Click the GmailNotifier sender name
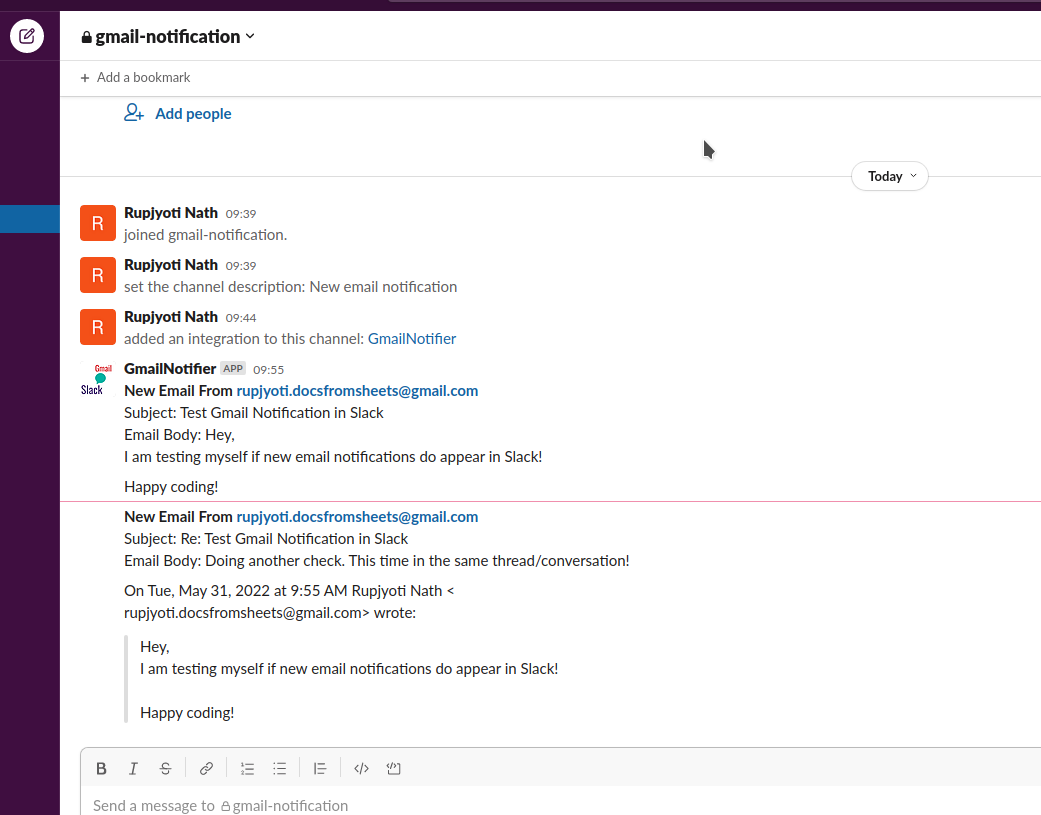The height and width of the screenshot is (815, 1041). tap(170, 369)
